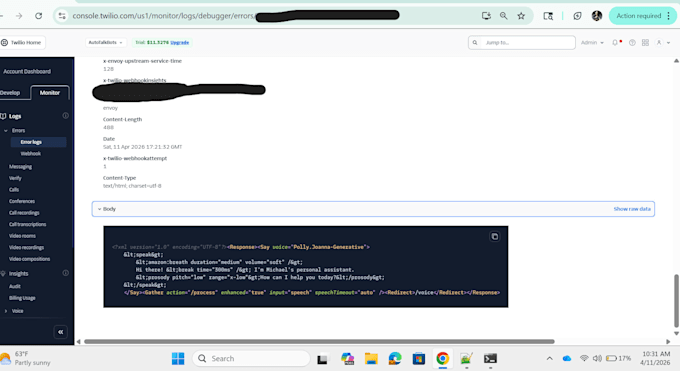The height and width of the screenshot is (371, 680).
Task: Follow the Upgrade link next to the trial balance
Action: [180, 43]
